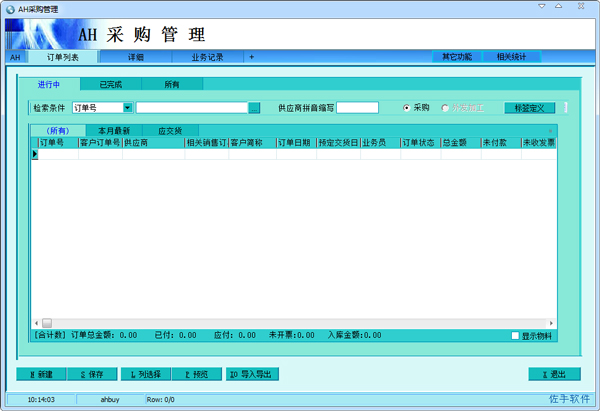Screen dimensions: 600x411
Task: Click the AH采购管理 title bar app icon
Action: point(9,8)
